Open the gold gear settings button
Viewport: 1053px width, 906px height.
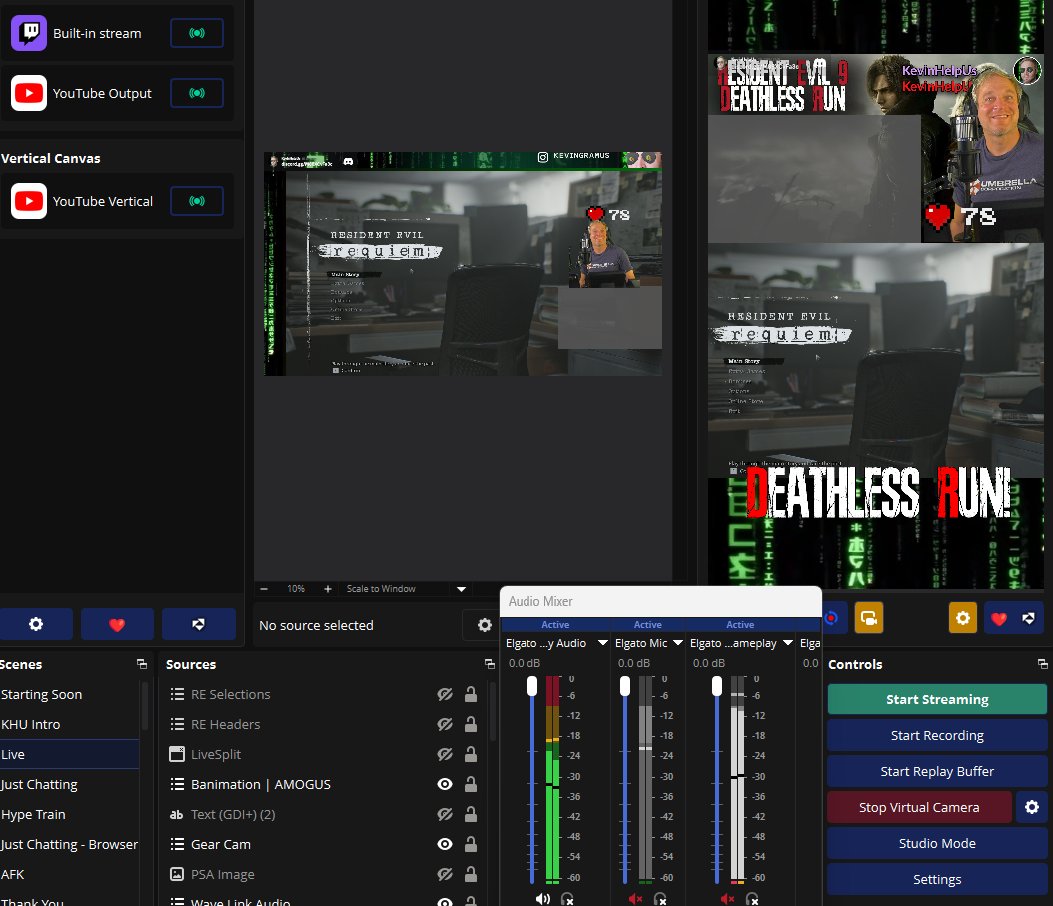click(x=962, y=618)
